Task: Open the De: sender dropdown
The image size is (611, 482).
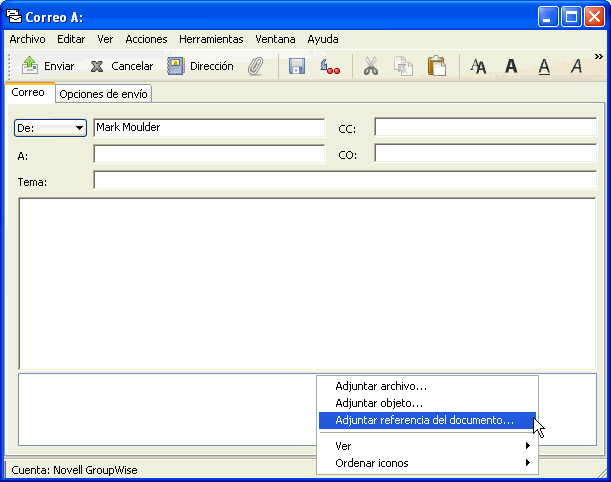Action: click(51, 128)
